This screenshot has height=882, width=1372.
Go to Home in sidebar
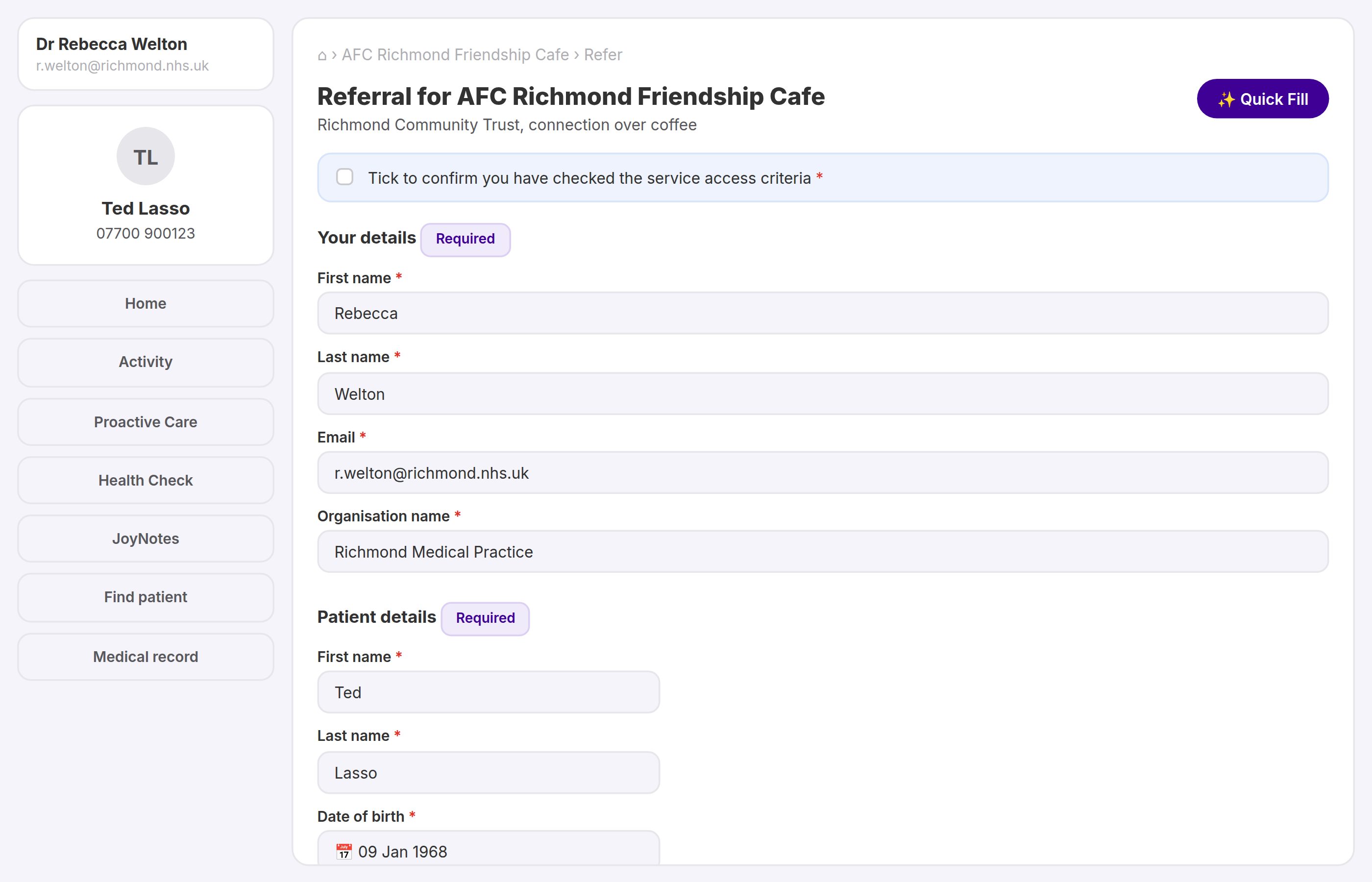tap(146, 303)
